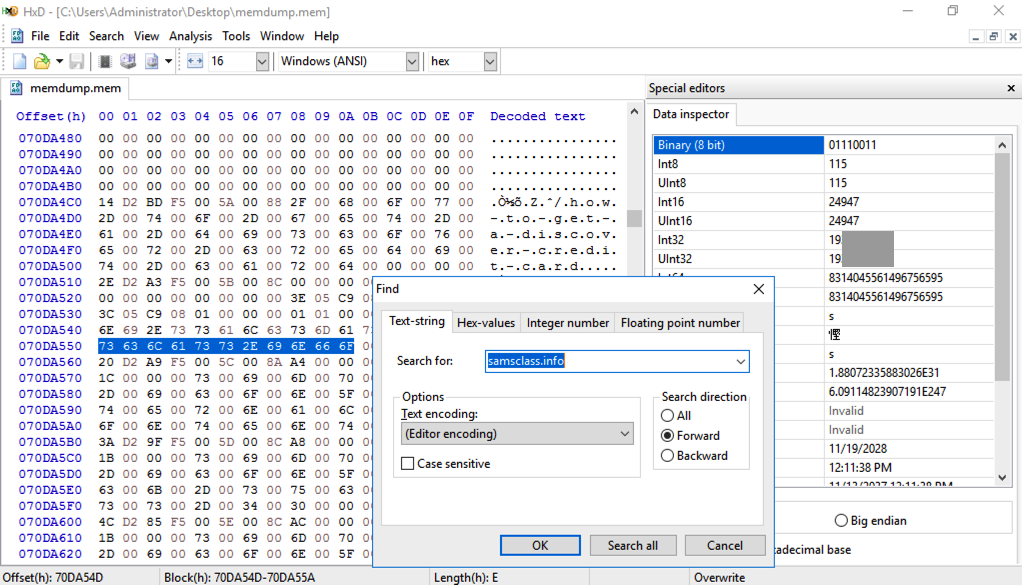This screenshot has height=585, width=1022.
Task: Open the Edit menu
Action: [x=68, y=36]
